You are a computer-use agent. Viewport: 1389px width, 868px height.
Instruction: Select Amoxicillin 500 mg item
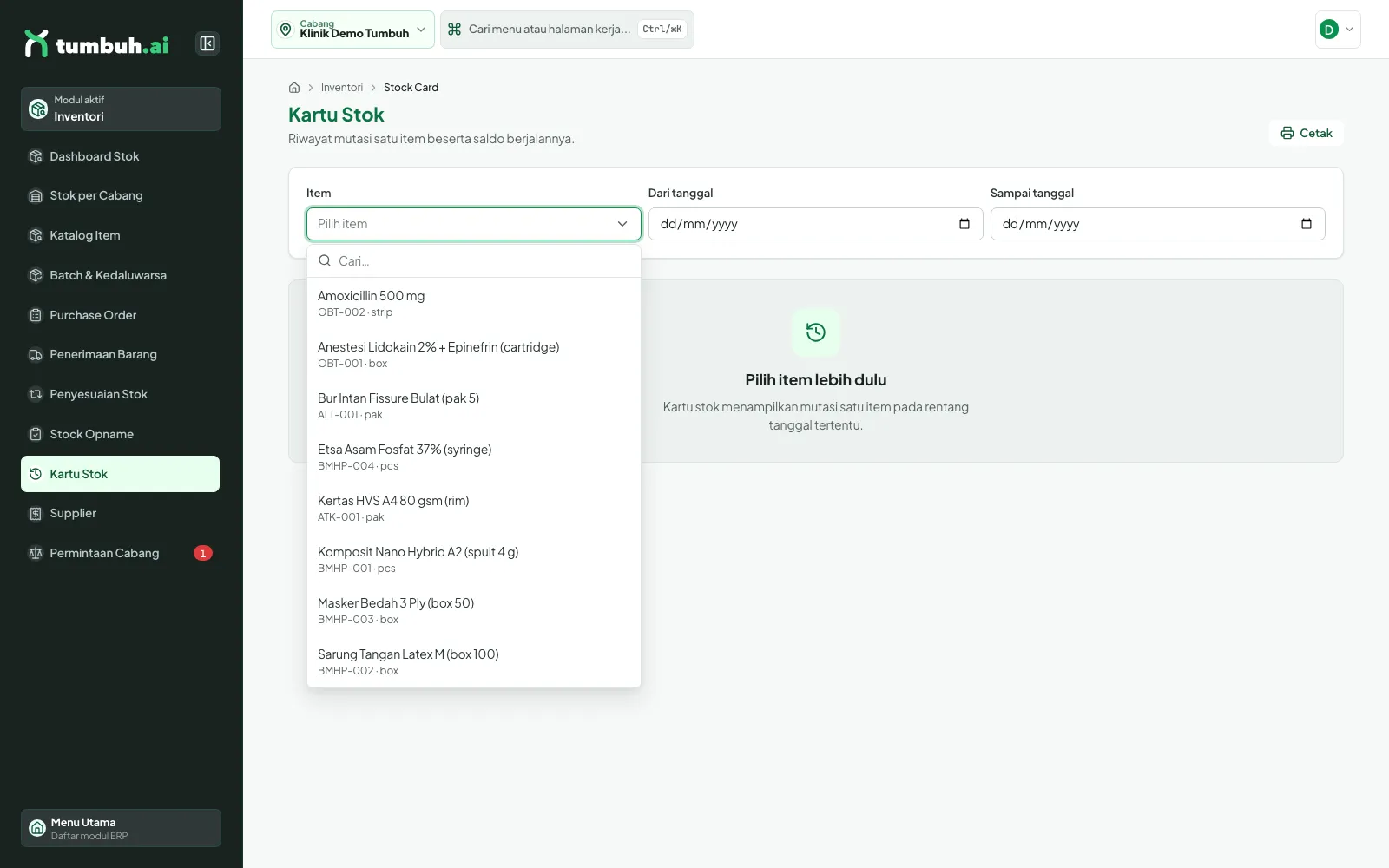474,304
